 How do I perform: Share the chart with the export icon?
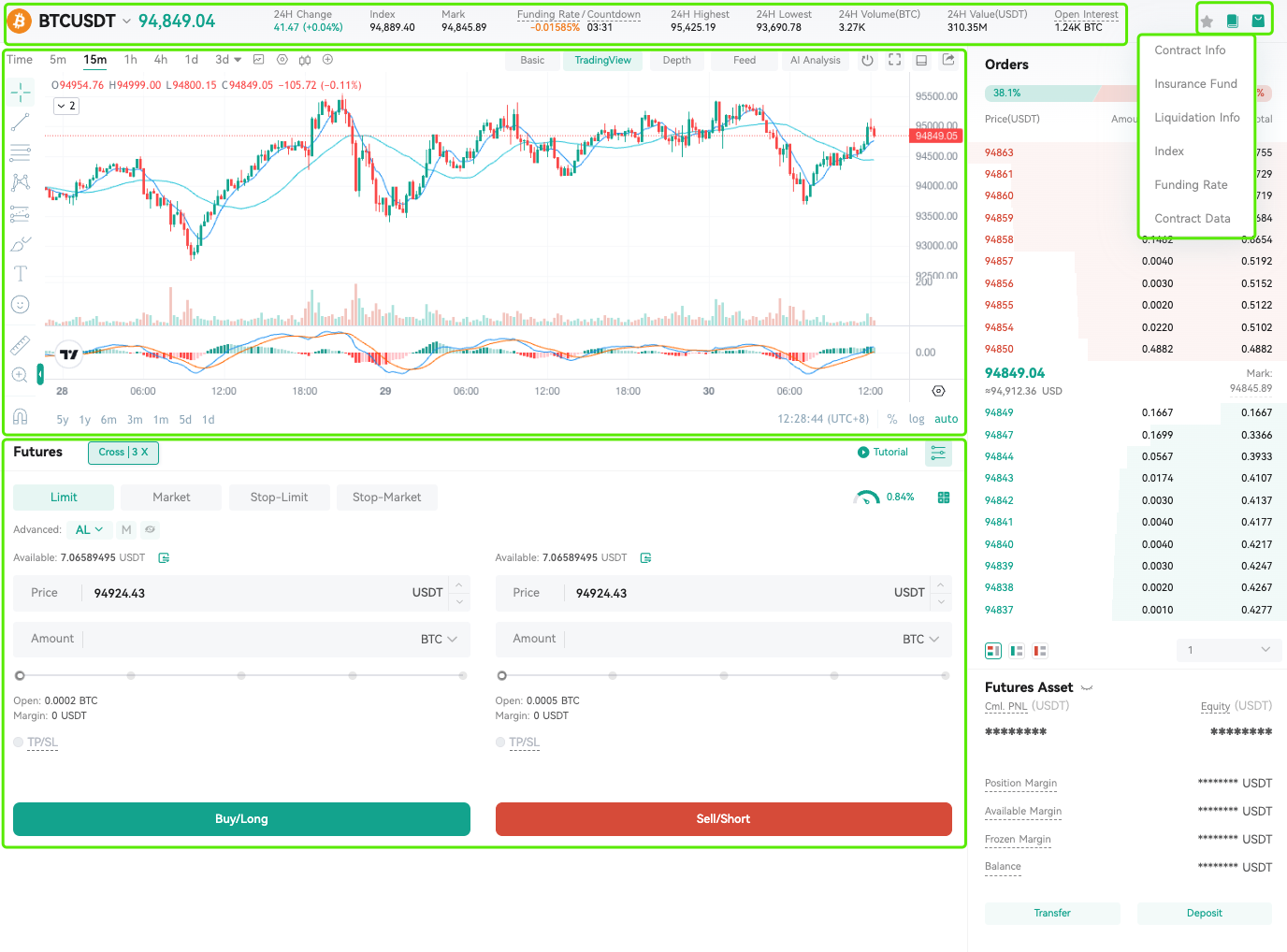(948, 60)
